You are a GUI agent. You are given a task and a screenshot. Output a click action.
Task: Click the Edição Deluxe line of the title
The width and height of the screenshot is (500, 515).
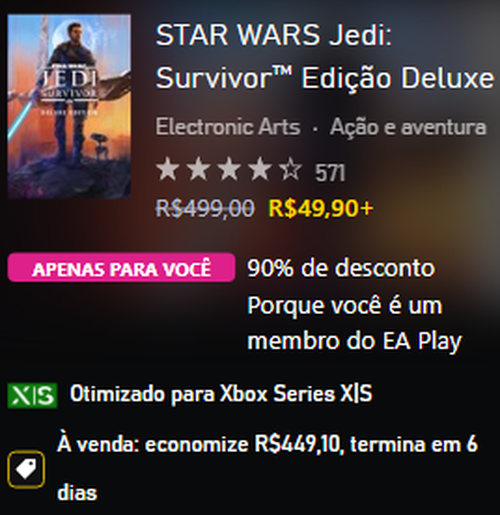click(x=397, y=78)
